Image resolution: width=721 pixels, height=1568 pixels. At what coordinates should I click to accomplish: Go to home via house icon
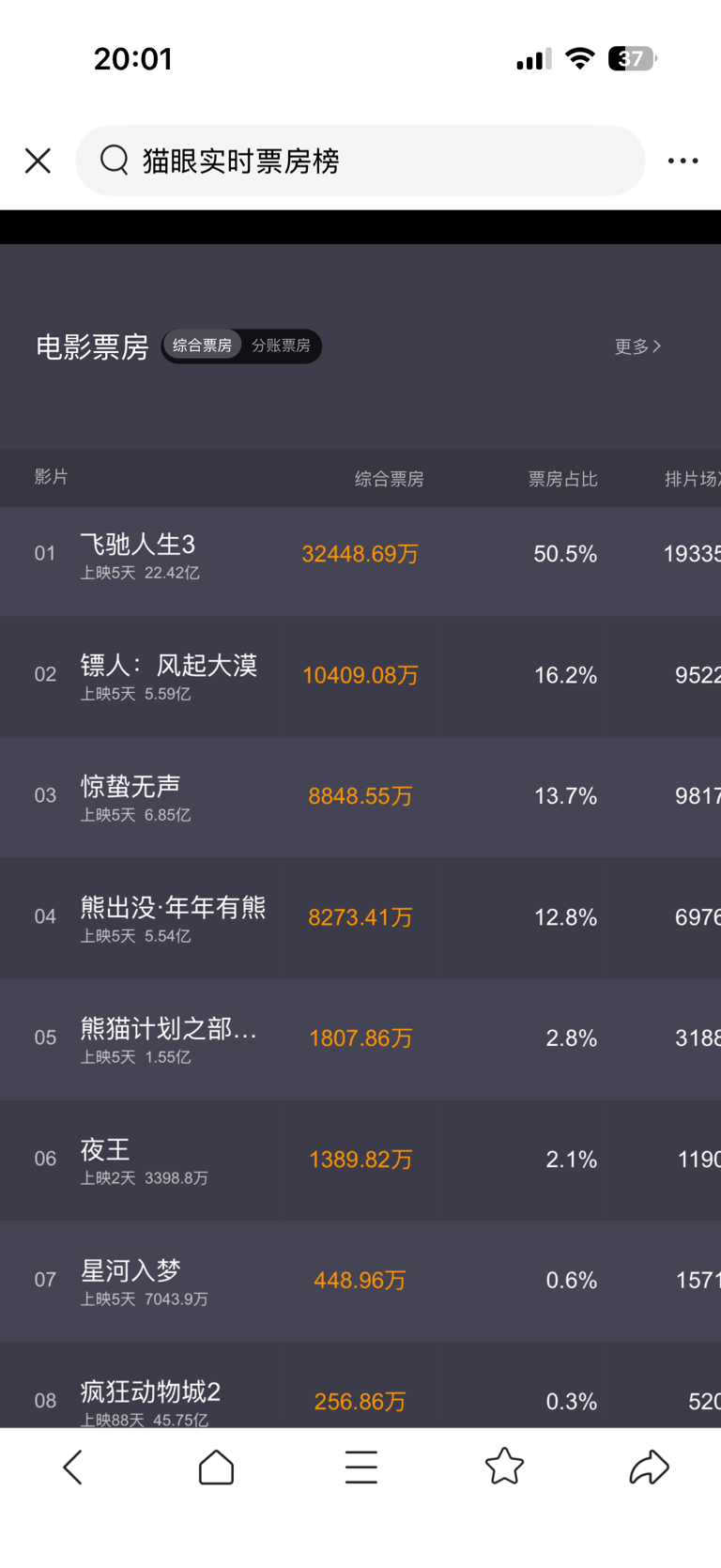(x=216, y=1467)
